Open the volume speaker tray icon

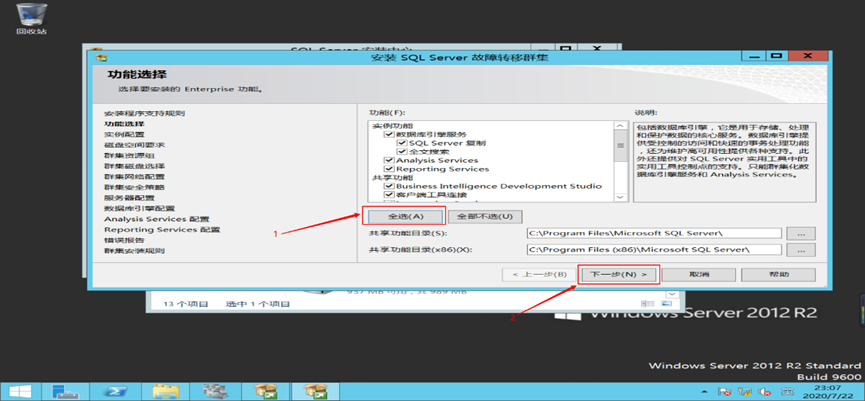click(765, 392)
